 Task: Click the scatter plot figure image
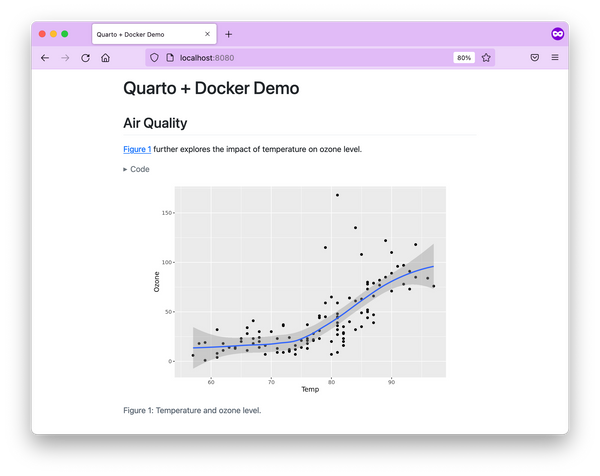[x=300, y=290]
